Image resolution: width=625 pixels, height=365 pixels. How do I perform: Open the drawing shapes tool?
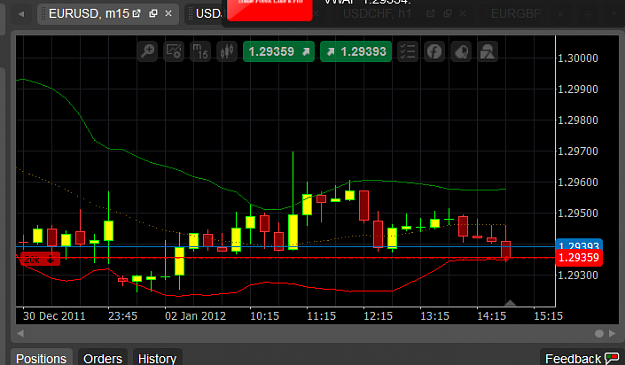point(487,51)
